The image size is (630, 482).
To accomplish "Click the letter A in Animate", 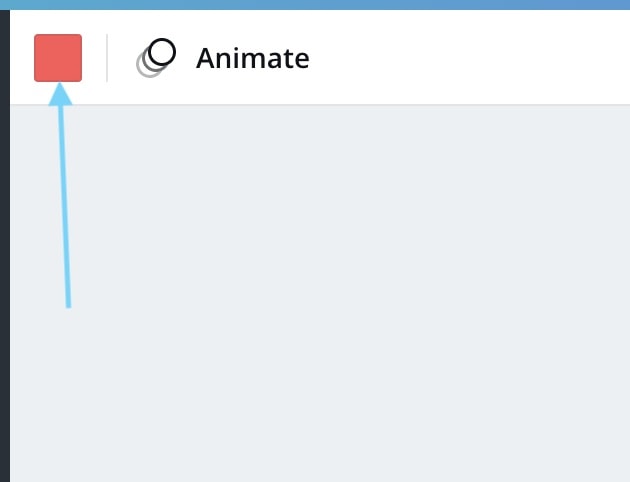I will tap(206, 59).
